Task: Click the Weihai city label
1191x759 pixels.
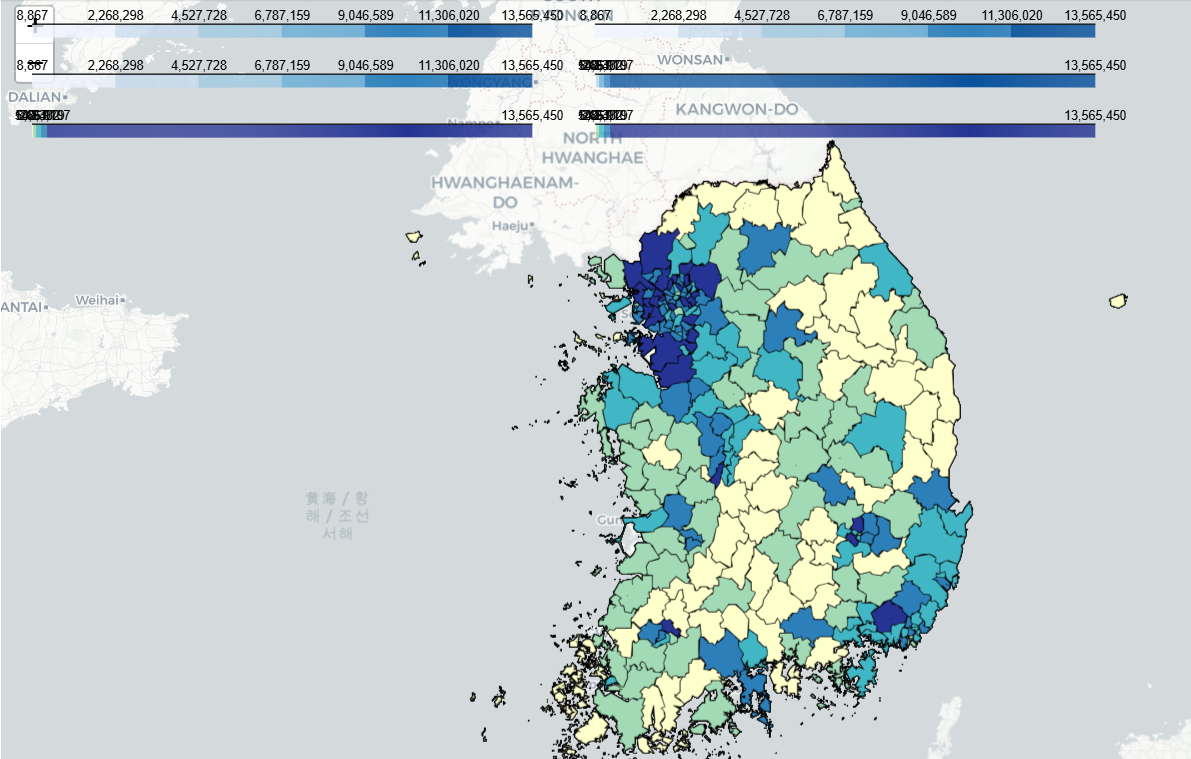Action: tap(99, 300)
